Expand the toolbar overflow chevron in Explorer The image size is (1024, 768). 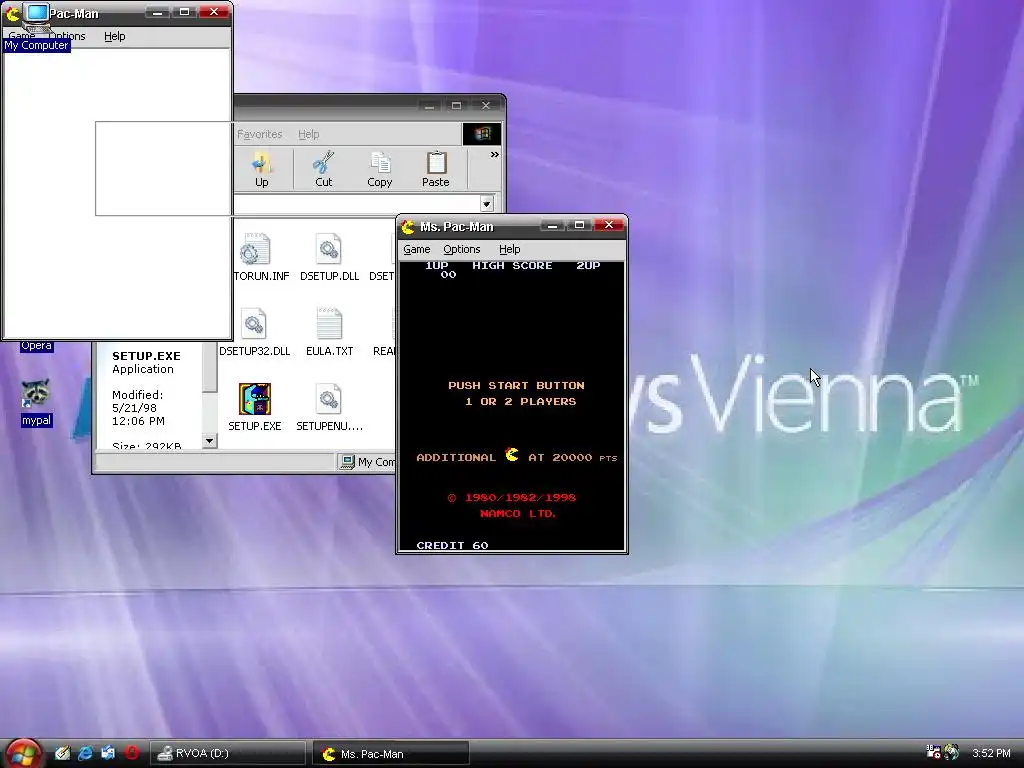(494, 155)
